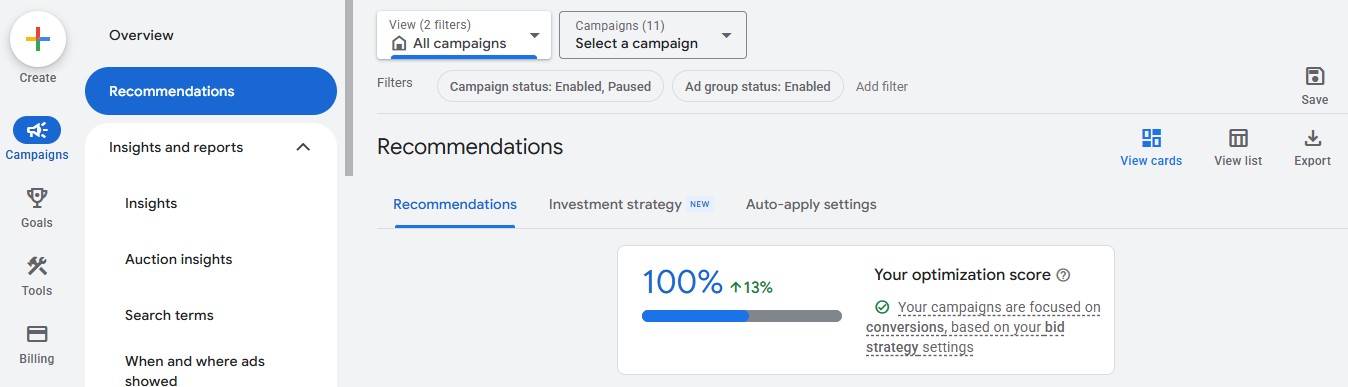
Task: Click the Create plus button
Action: [38, 39]
